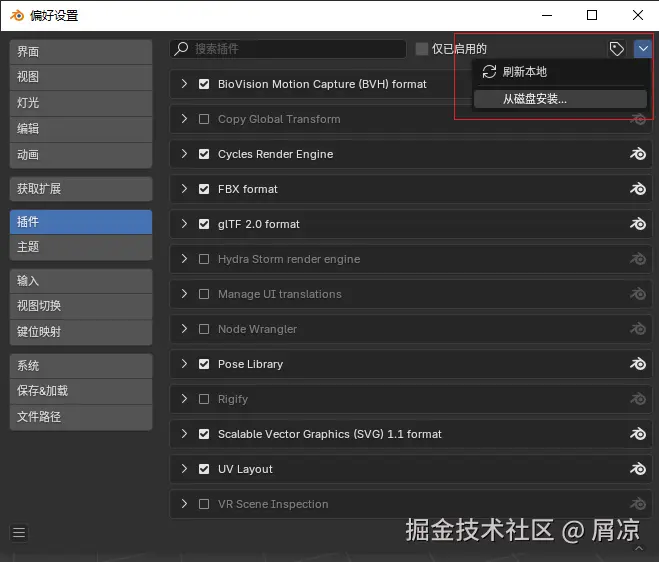Expand Manage UI translations details
Viewport: 659px width, 562px height.
click(x=184, y=293)
